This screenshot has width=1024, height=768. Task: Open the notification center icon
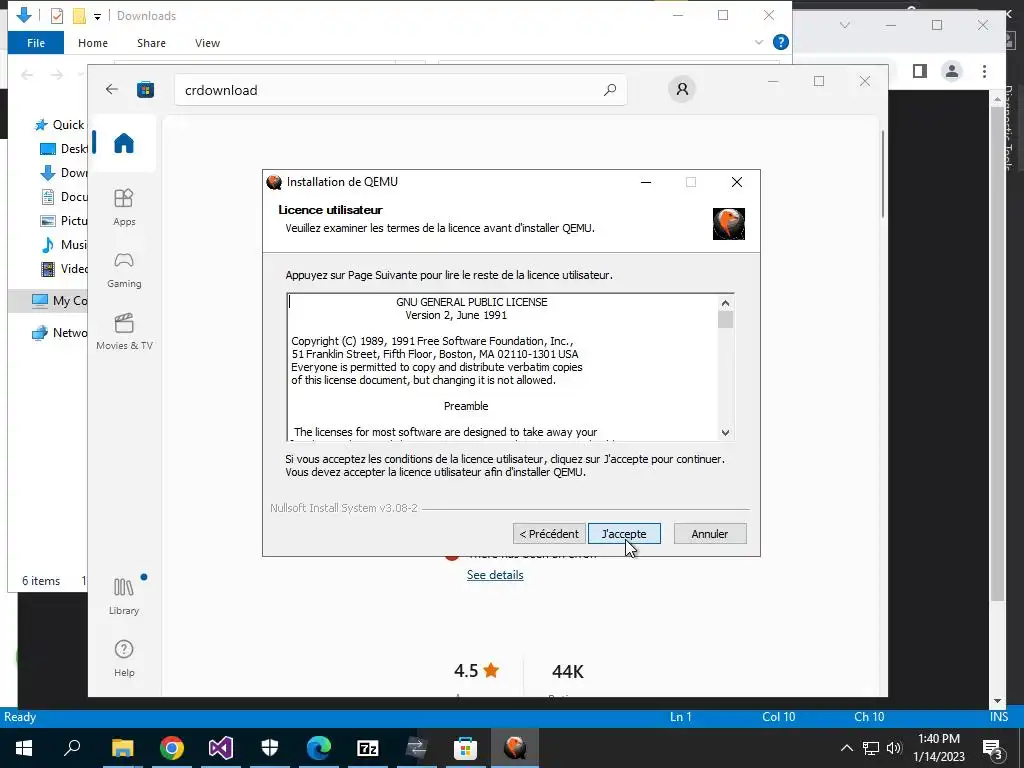pyautogui.click(x=993, y=748)
